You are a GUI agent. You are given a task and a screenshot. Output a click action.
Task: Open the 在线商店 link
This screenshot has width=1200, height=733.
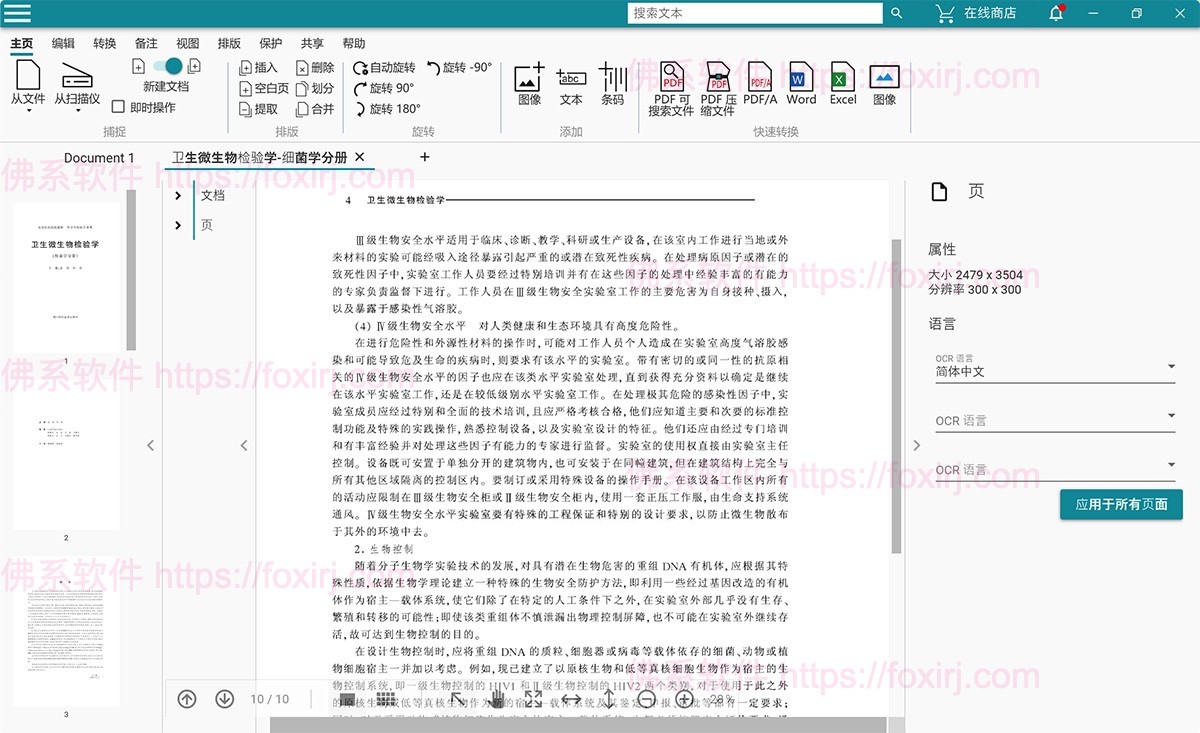tap(975, 13)
